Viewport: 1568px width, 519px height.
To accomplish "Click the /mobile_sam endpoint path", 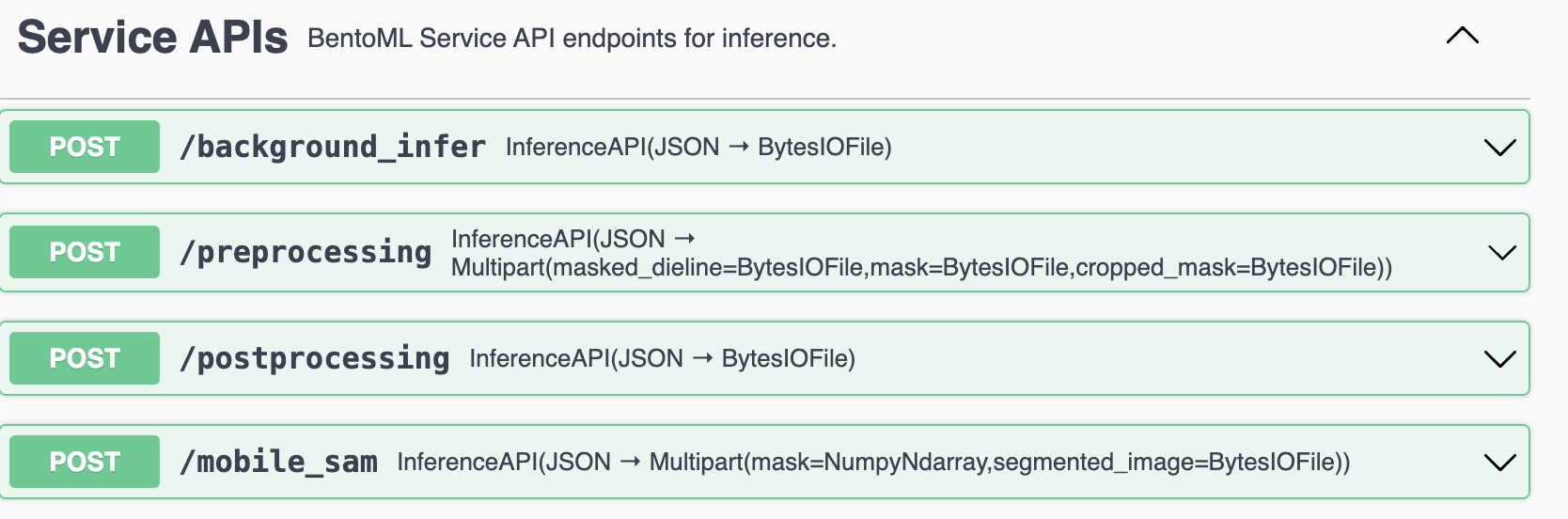I will (278, 462).
